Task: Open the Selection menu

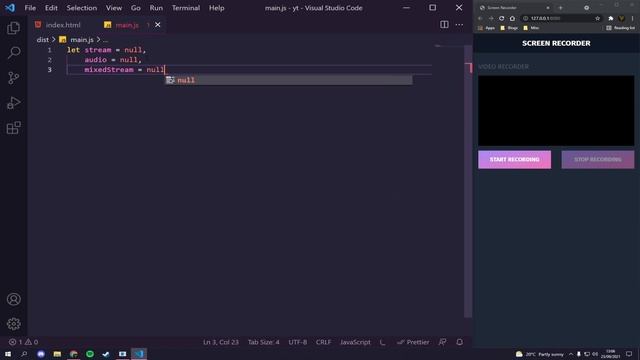Action: (82, 8)
